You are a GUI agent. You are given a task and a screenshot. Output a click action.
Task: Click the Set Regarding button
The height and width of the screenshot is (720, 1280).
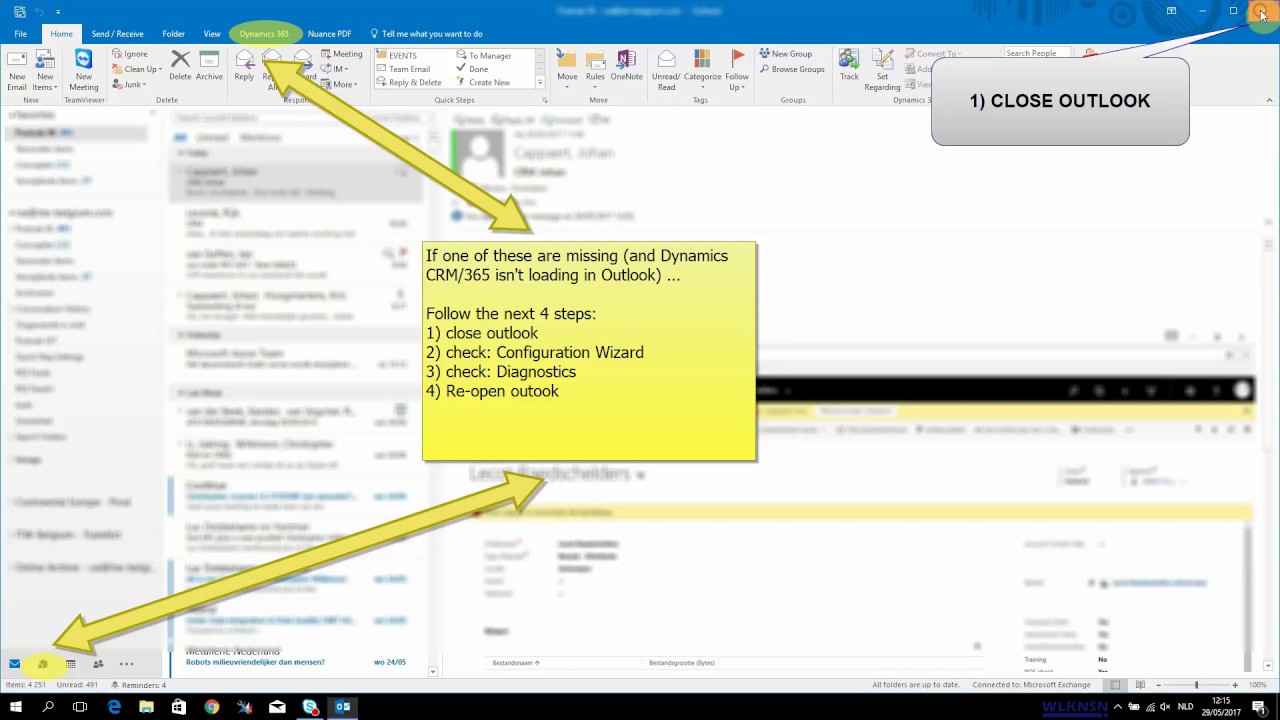point(882,70)
